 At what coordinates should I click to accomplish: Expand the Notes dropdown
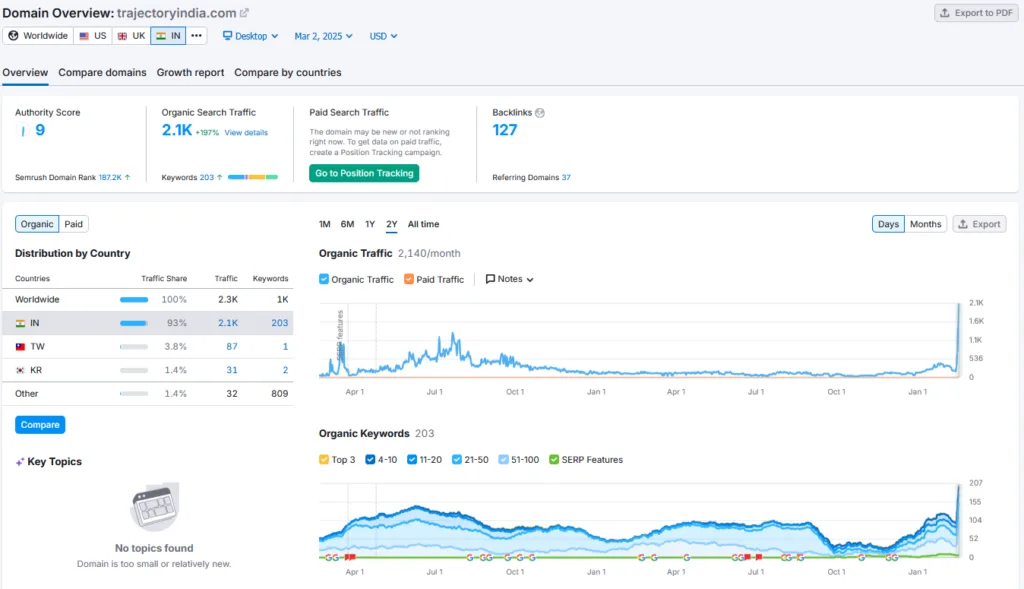tap(509, 279)
